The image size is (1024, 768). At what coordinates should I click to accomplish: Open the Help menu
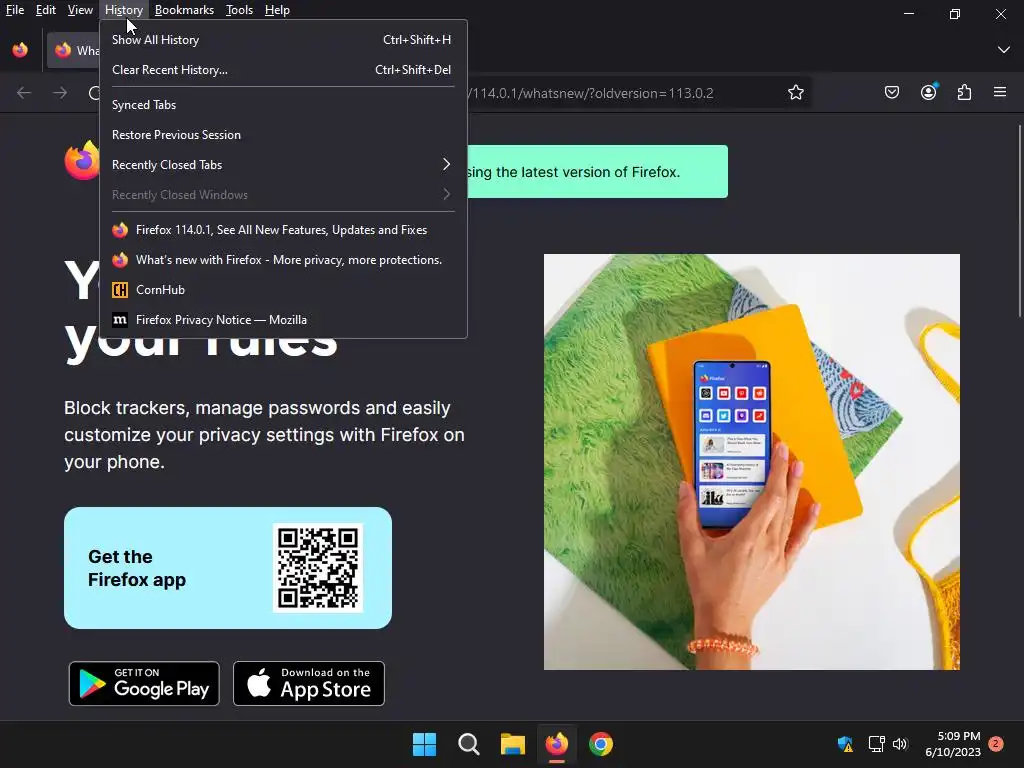tap(277, 10)
